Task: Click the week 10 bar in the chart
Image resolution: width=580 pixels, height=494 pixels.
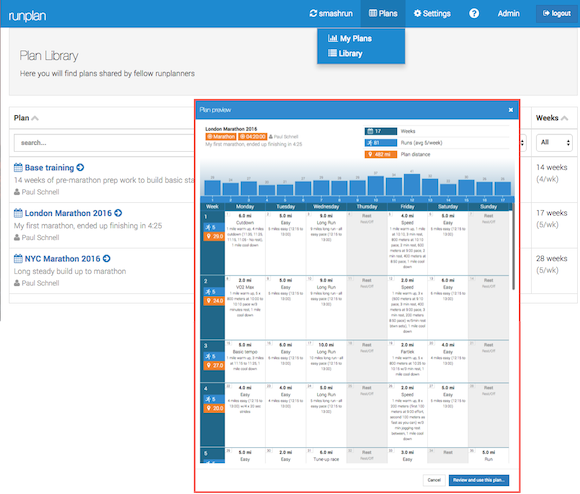Action: click(375, 186)
